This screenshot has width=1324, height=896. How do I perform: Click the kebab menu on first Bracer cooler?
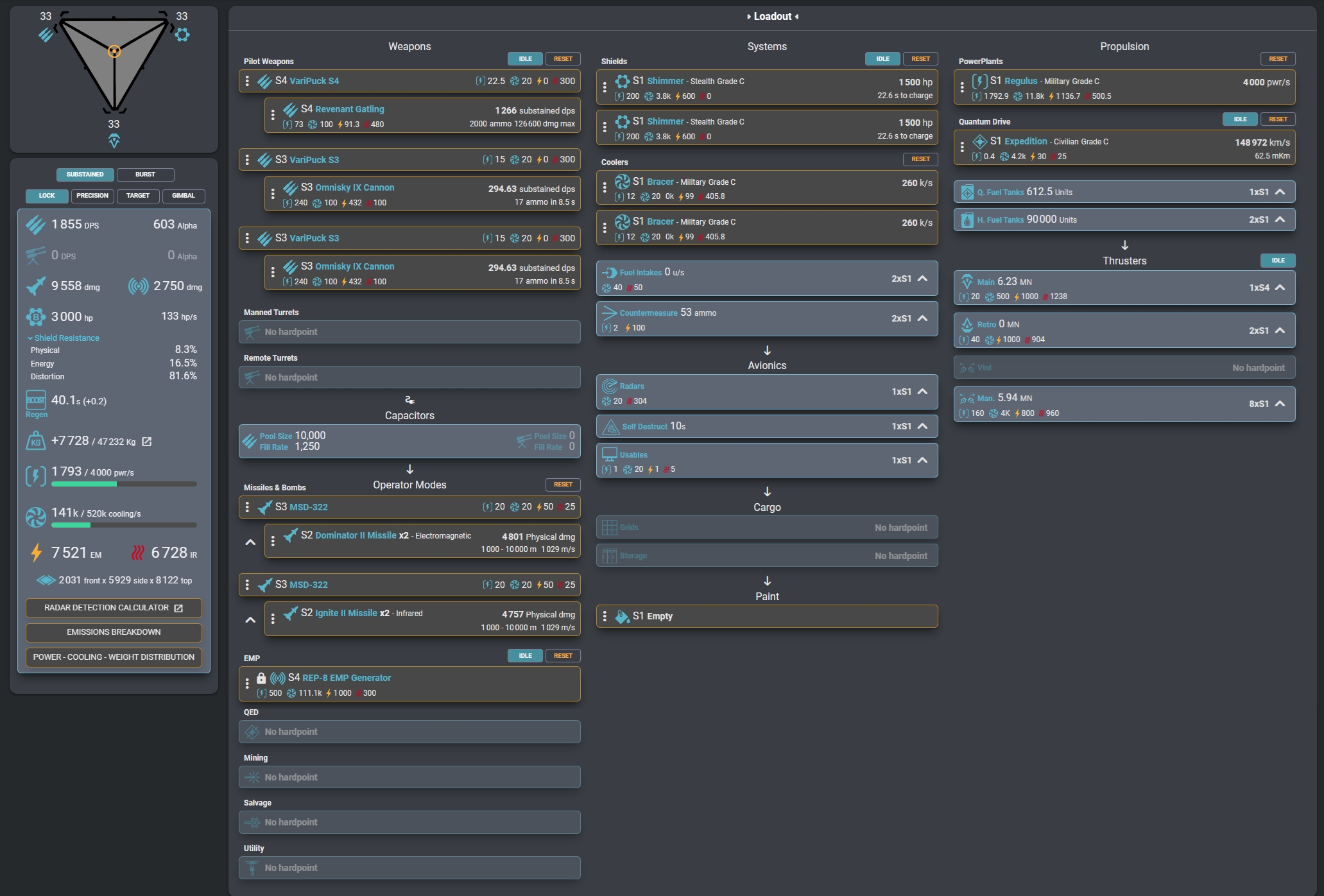coord(605,187)
